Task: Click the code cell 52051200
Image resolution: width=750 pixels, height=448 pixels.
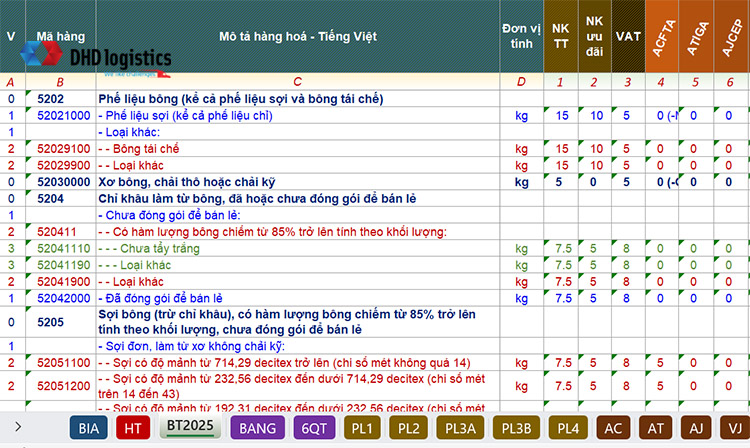Action: 64,386
